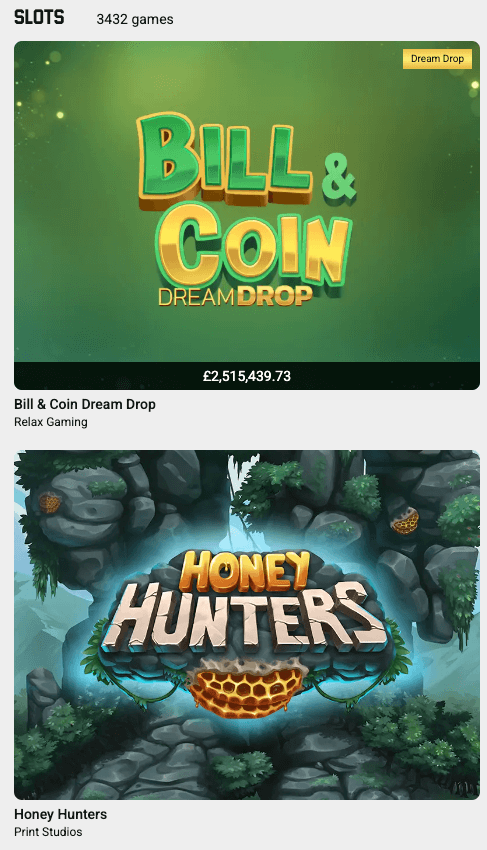Image resolution: width=487 pixels, height=850 pixels.
Task: Click the green ampersand in Bill & Coin logo
Action: [338, 177]
